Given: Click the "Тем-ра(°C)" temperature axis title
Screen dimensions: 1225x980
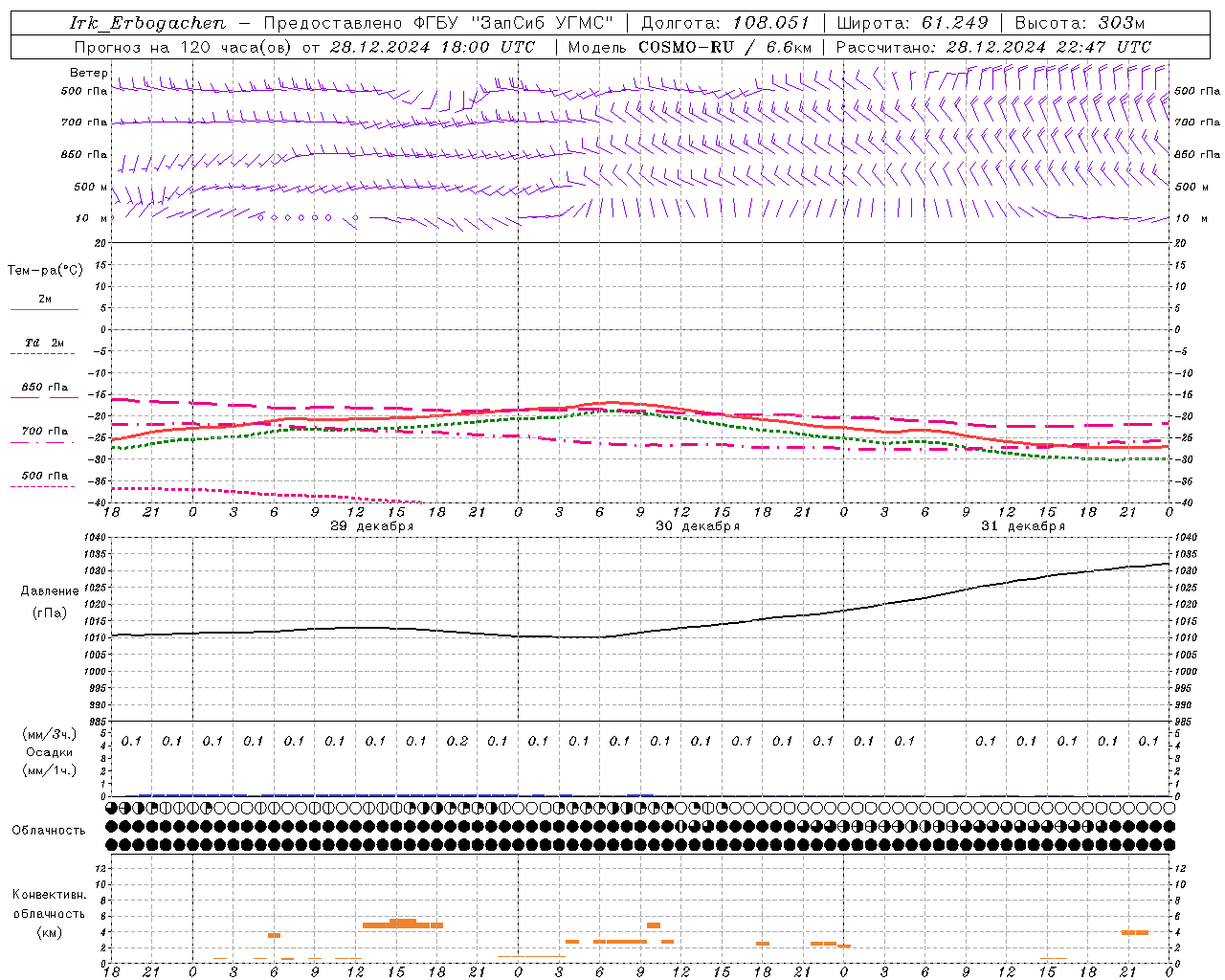Looking at the screenshot, I should click(x=45, y=271).
